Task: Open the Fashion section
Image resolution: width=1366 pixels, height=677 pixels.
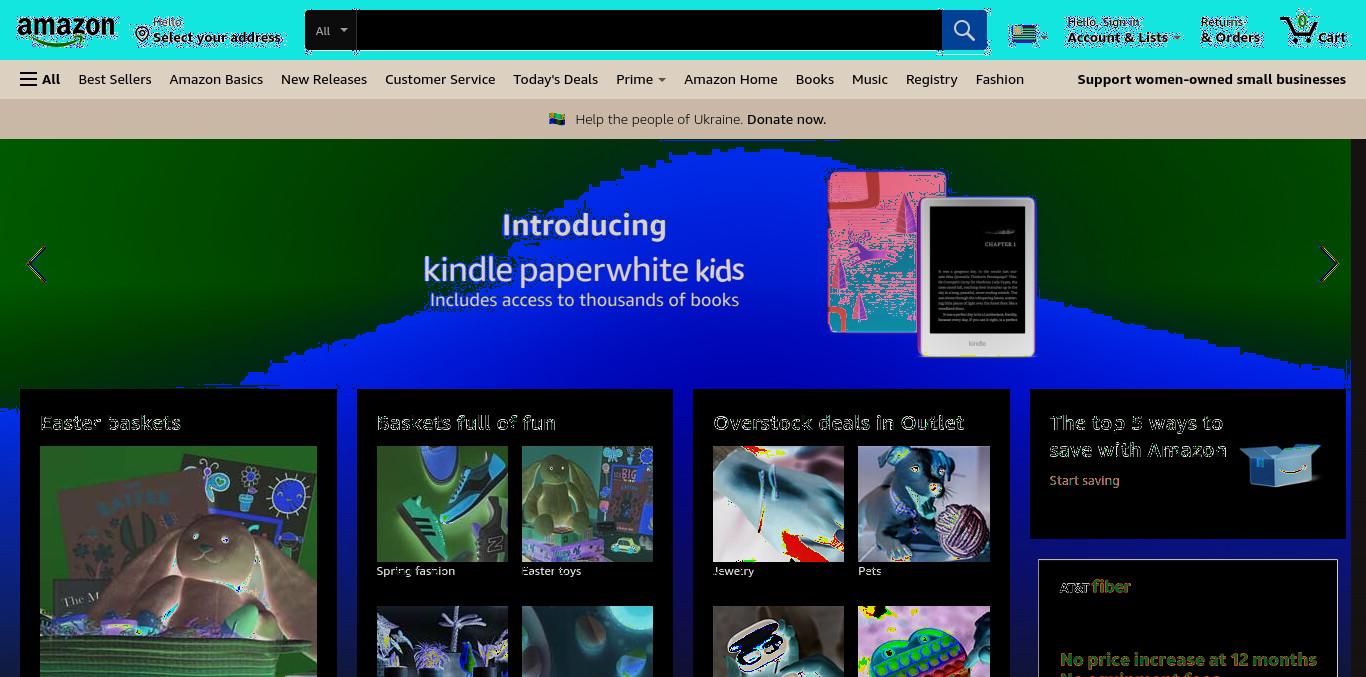Action: (1000, 79)
